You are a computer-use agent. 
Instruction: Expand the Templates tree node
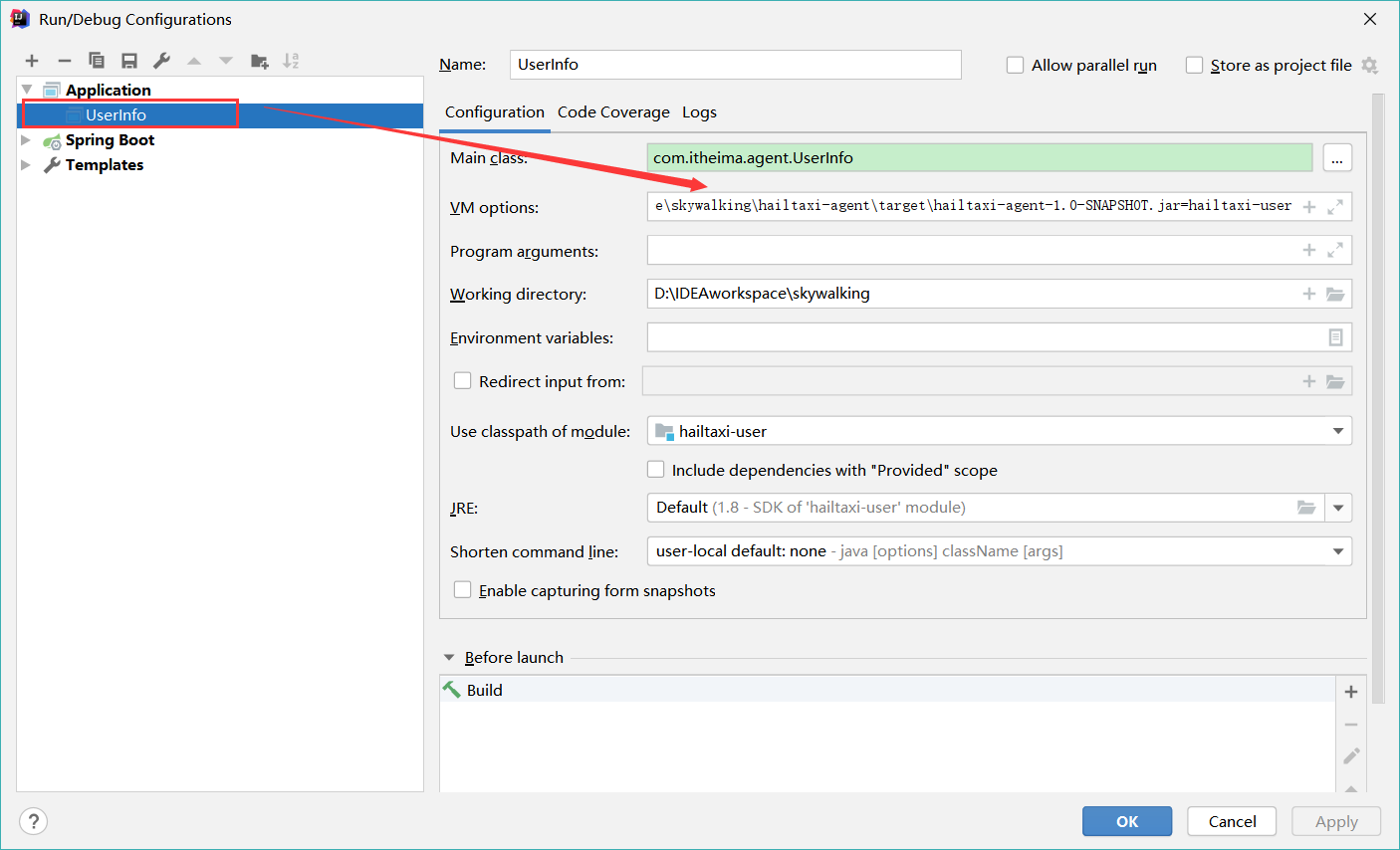(x=26, y=164)
